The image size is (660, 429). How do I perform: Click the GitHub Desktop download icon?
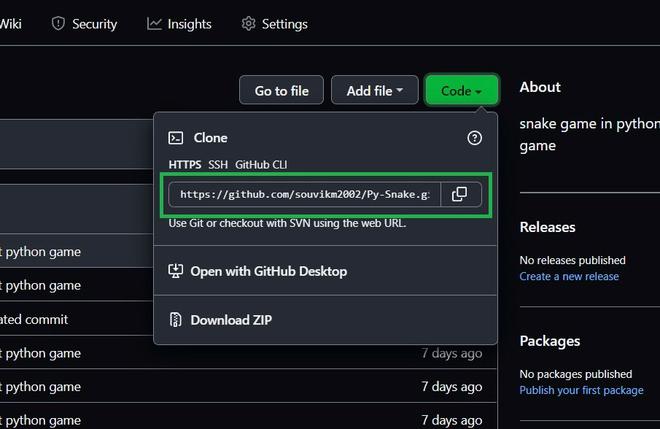coord(176,271)
